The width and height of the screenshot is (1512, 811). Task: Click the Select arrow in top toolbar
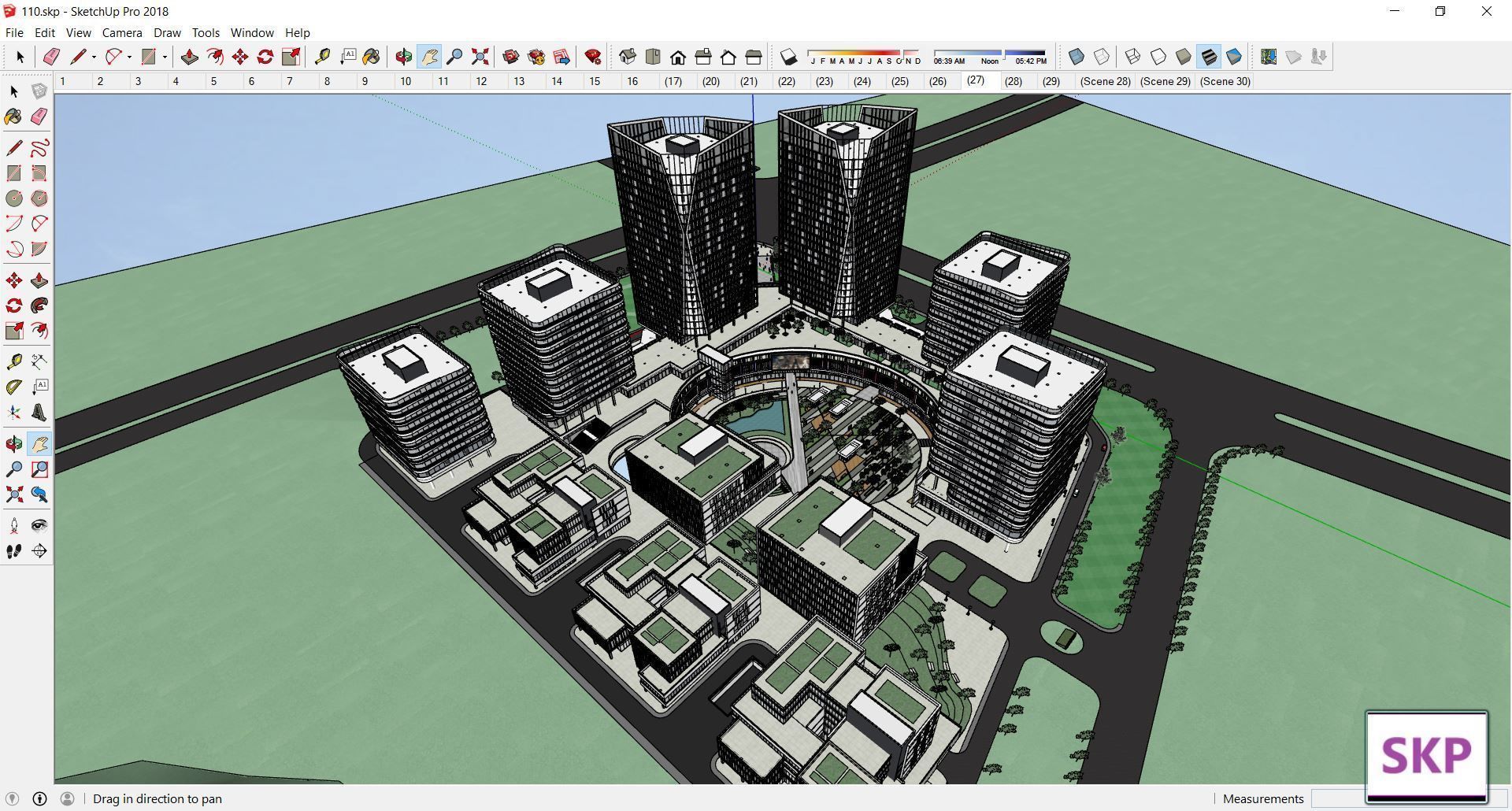[20, 57]
